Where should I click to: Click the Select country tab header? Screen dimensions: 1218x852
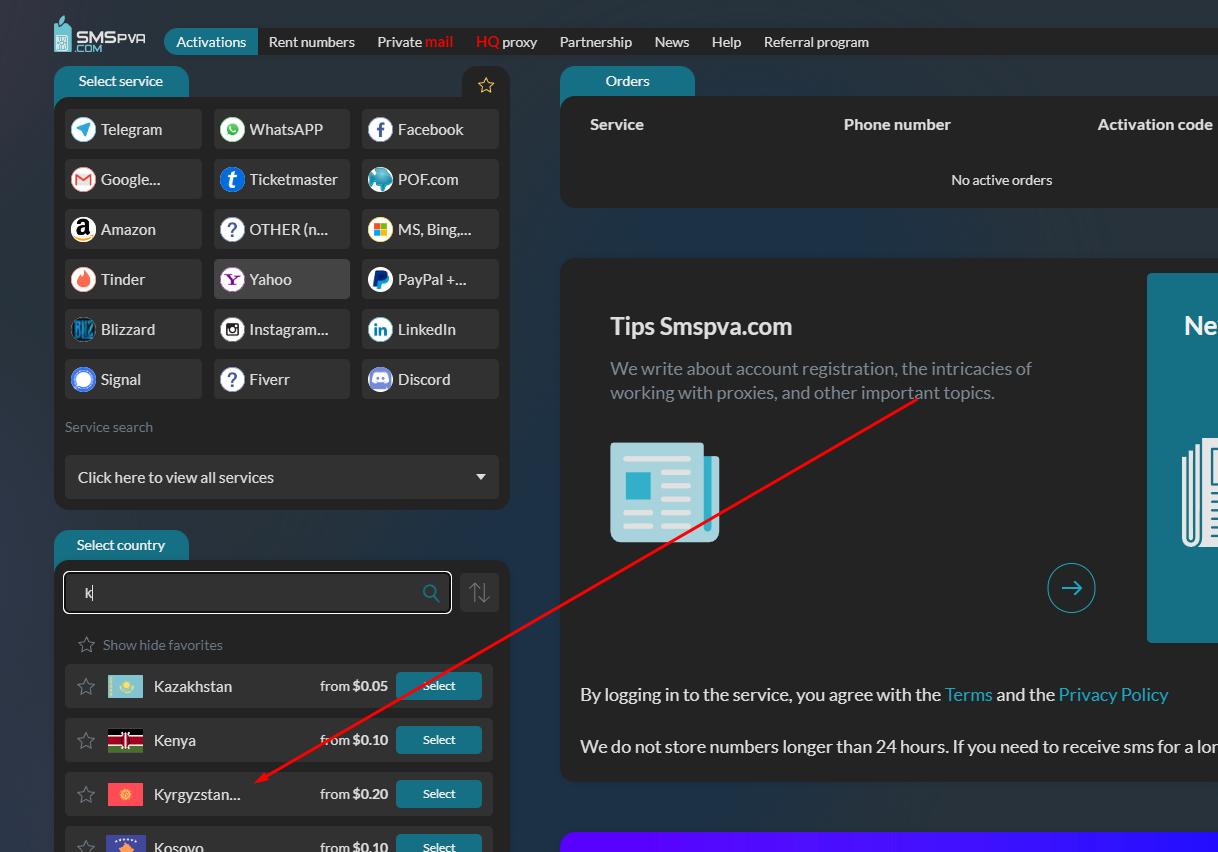click(121, 545)
